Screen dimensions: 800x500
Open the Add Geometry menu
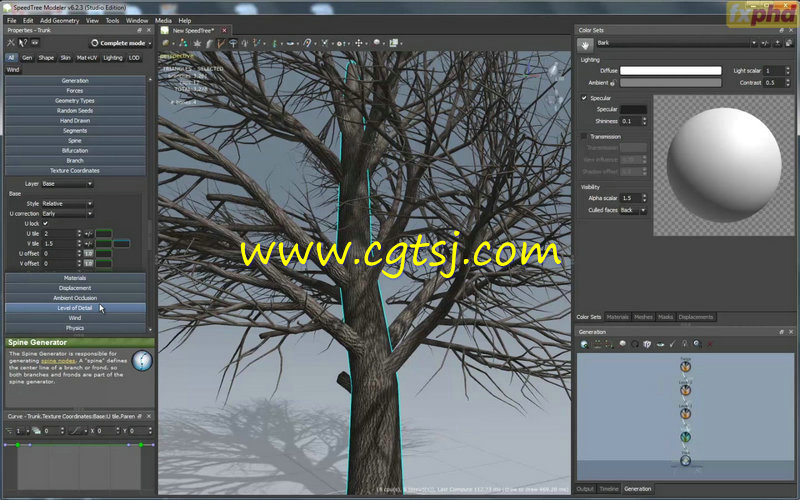[59, 20]
